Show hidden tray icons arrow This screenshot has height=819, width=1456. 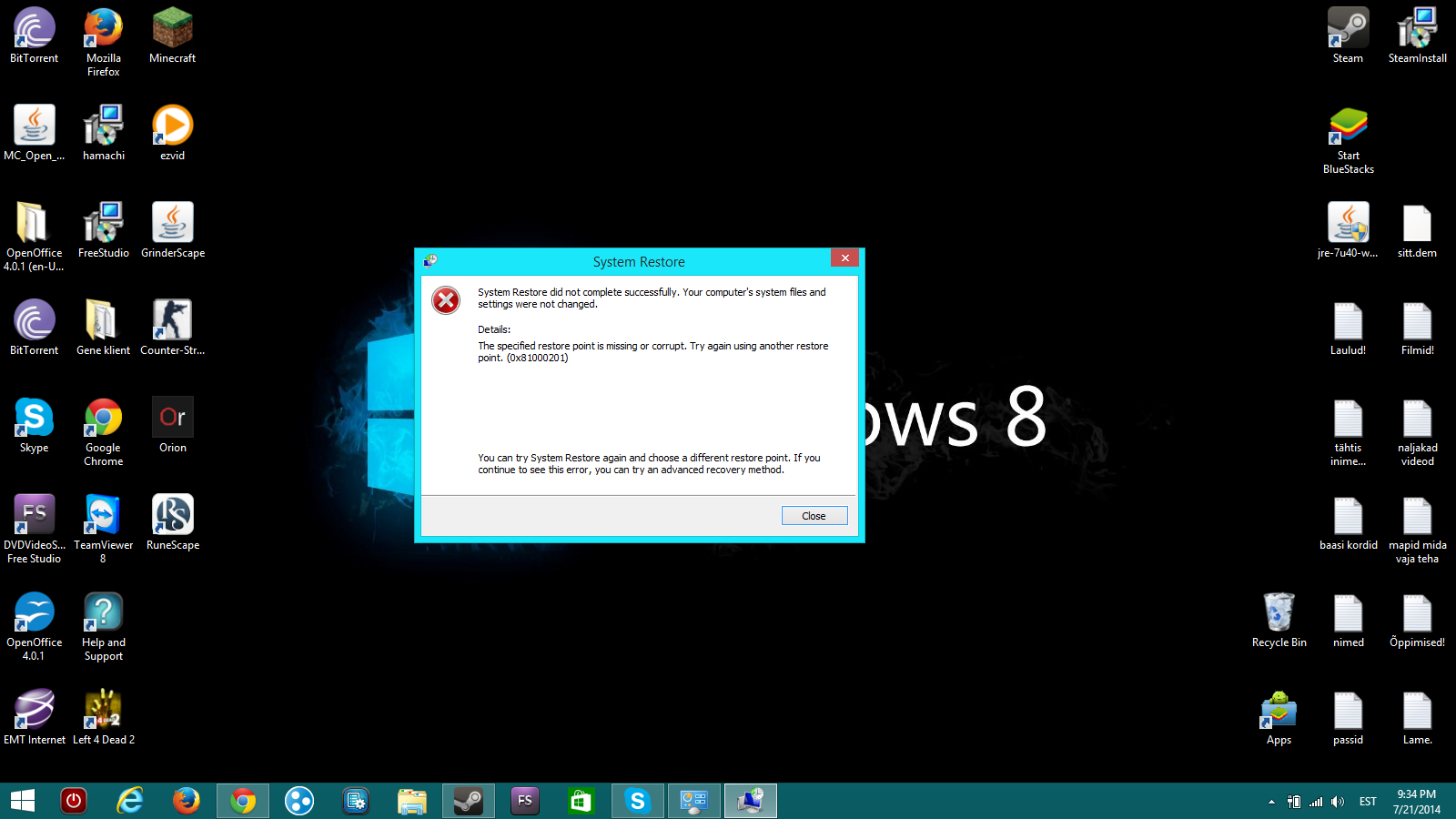[x=1271, y=802]
